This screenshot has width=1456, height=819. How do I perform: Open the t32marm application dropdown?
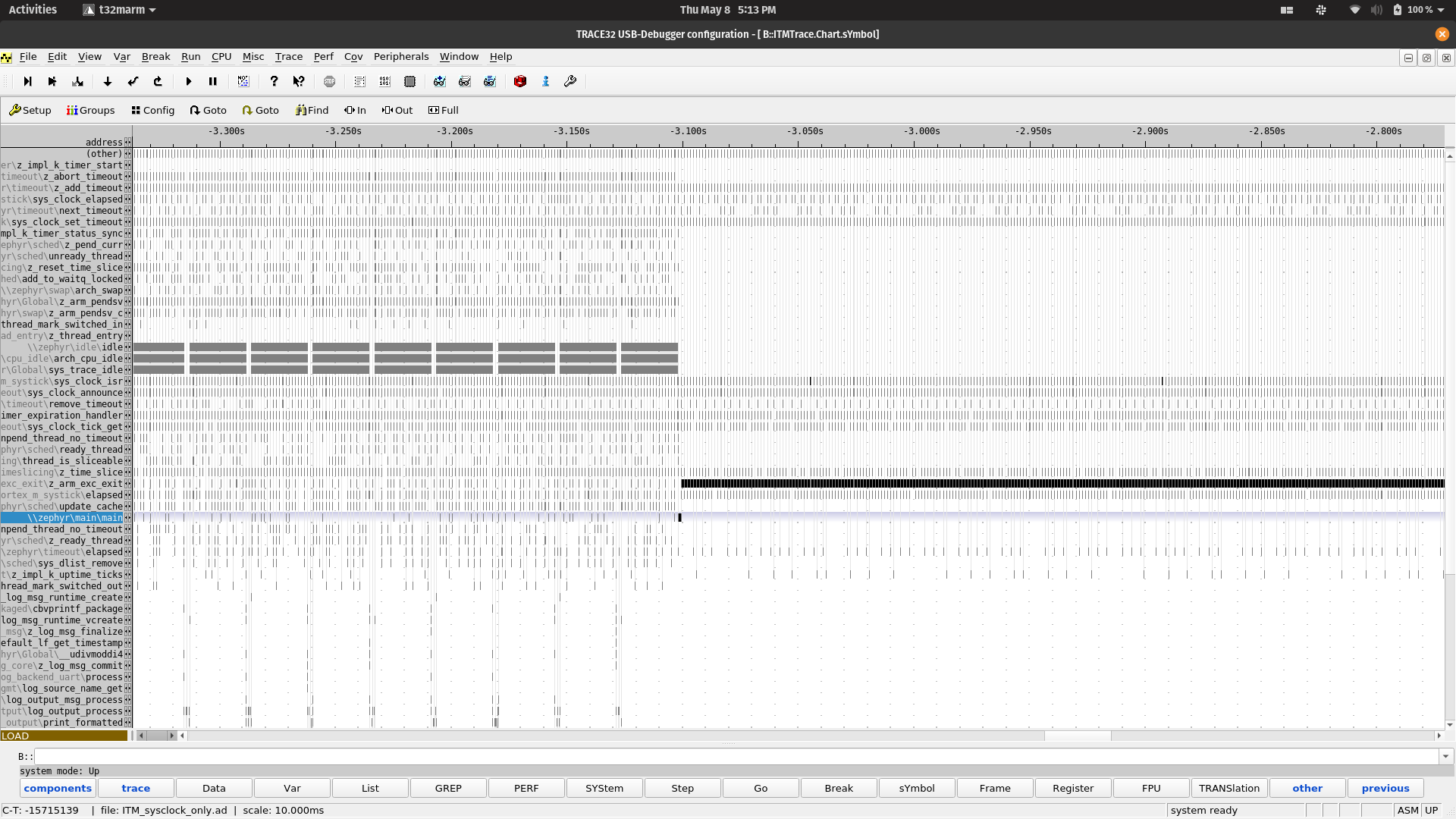[119, 10]
